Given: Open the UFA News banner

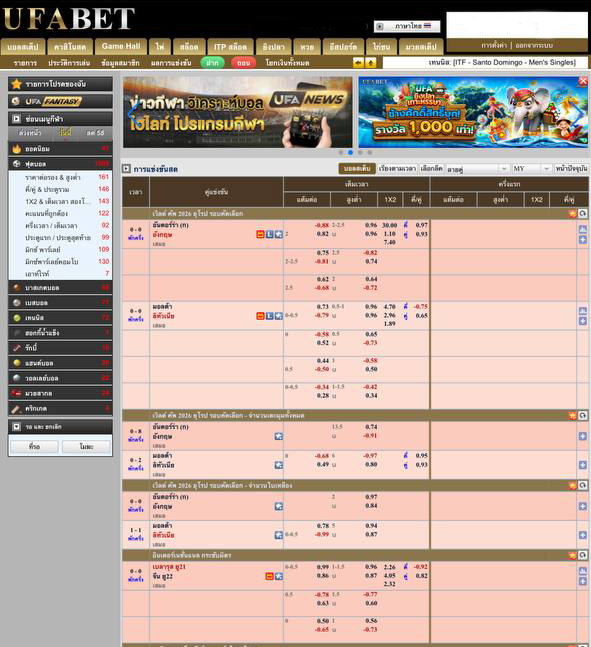Looking at the screenshot, I should [238, 112].
